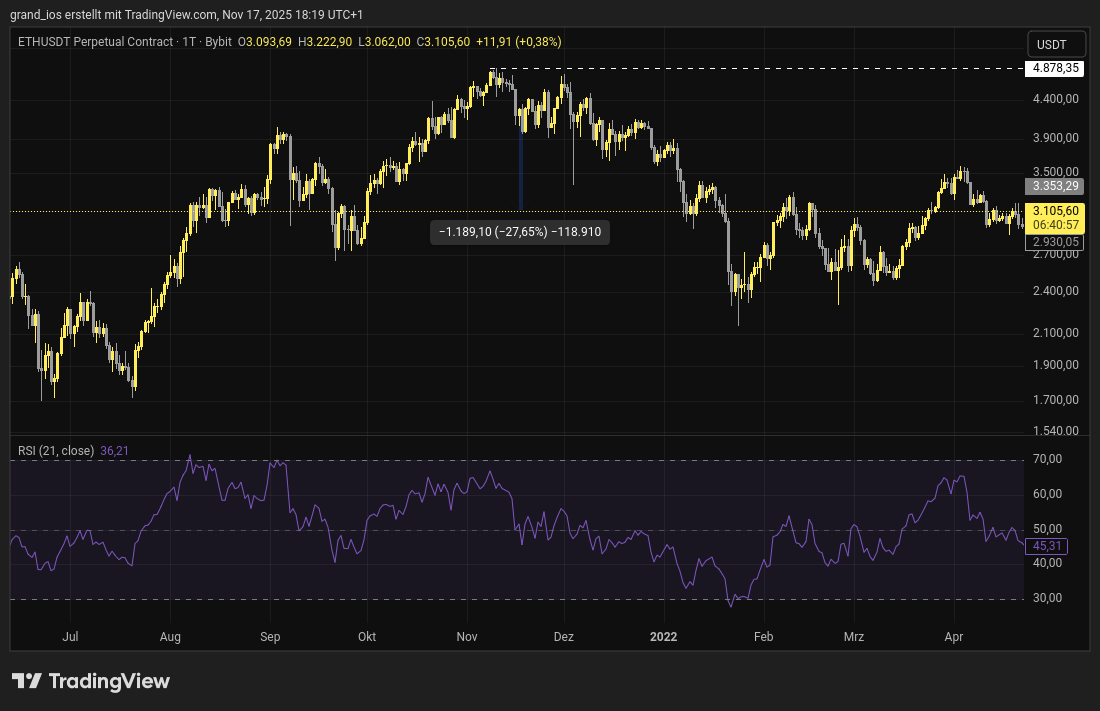Select the 4.878,35 price label
1100x711 pixels.
[x=1055, y=68]
